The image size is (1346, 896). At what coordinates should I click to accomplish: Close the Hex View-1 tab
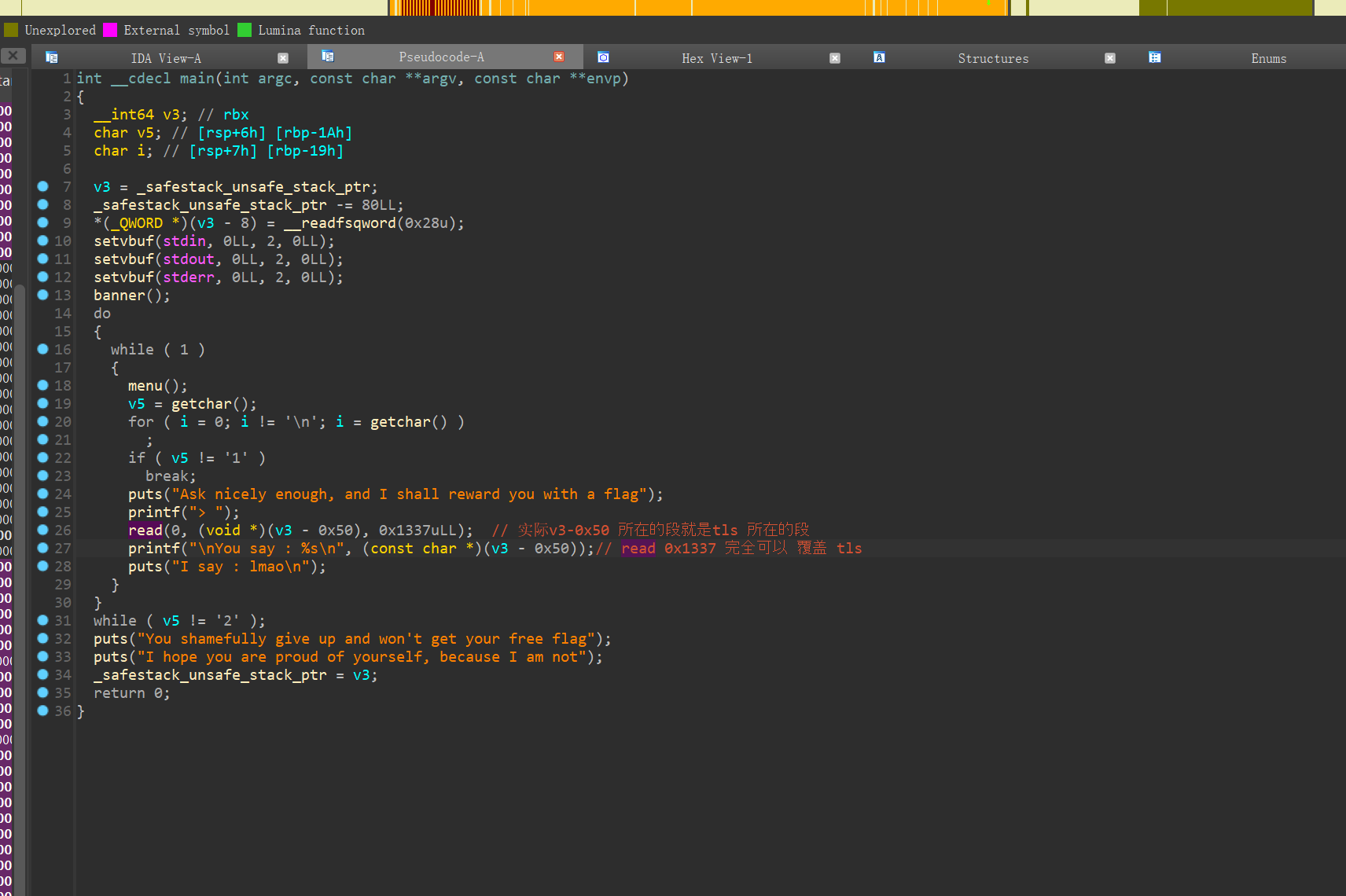point(835,58)
